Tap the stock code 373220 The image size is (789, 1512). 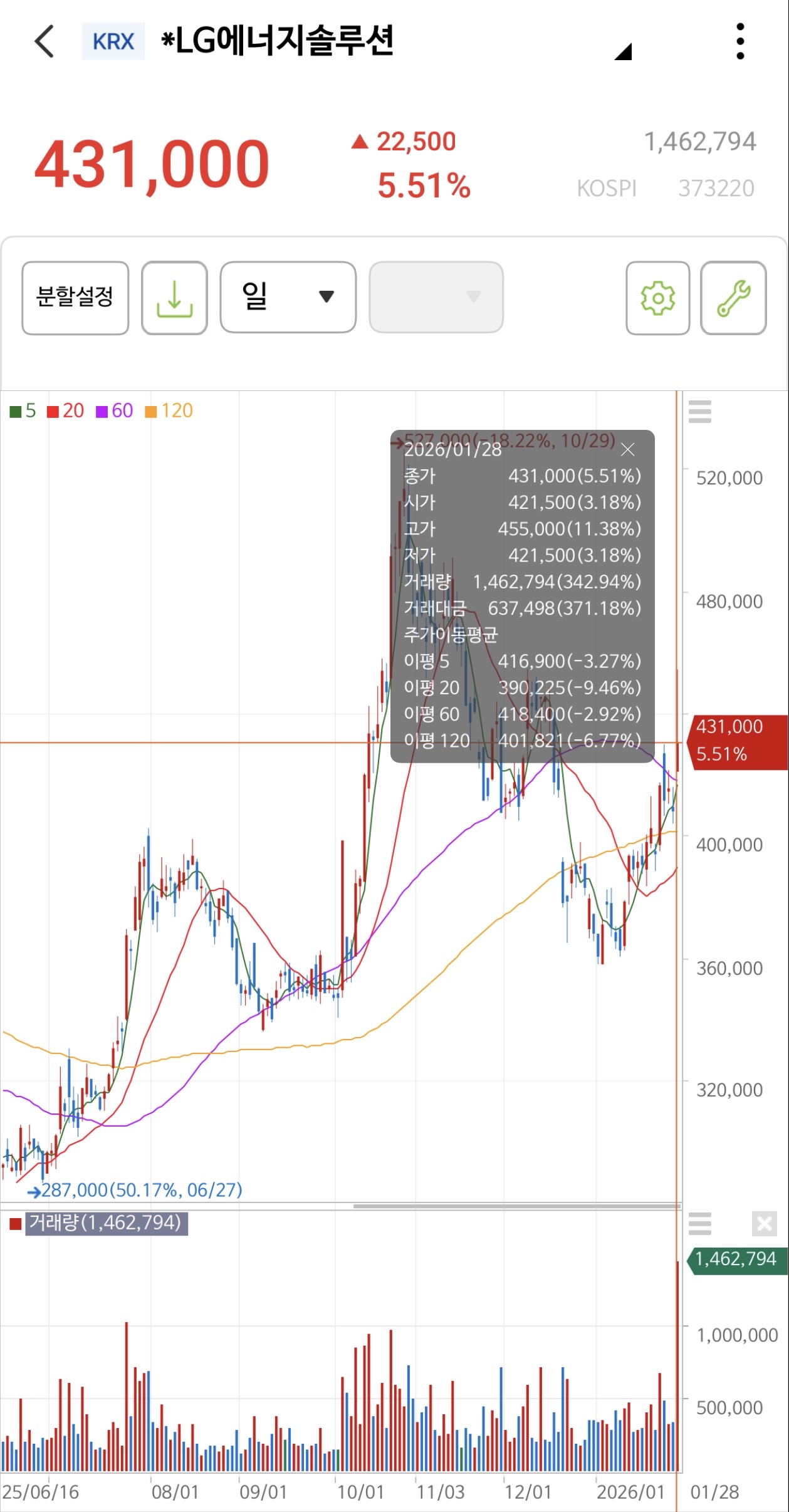click(x=716, y=188)
